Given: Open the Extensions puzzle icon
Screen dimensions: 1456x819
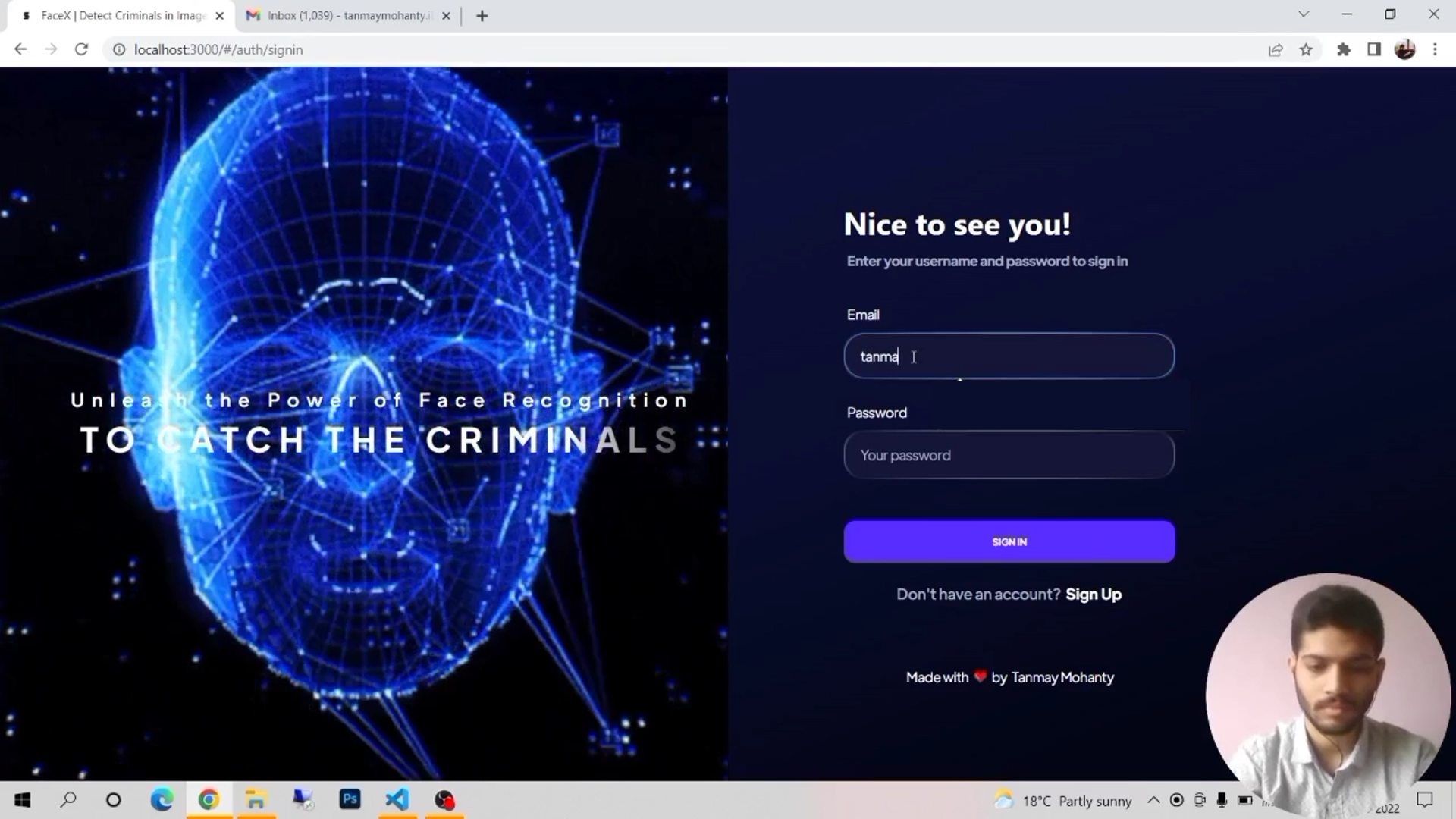Looking at the screenshot, I should pyautogui.click(x=1344, y=49).
